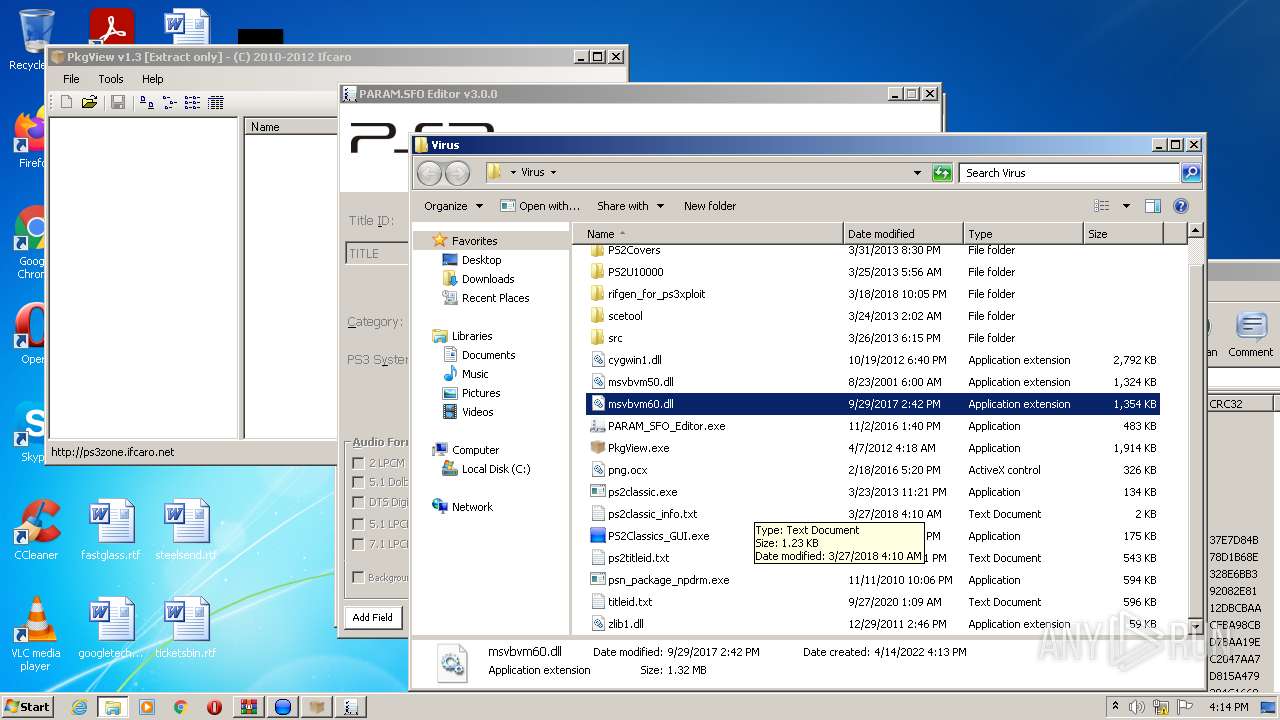Open the address bar history dropdown
This screenshot has height=720, width=1280.
click(x=917, y=173)
